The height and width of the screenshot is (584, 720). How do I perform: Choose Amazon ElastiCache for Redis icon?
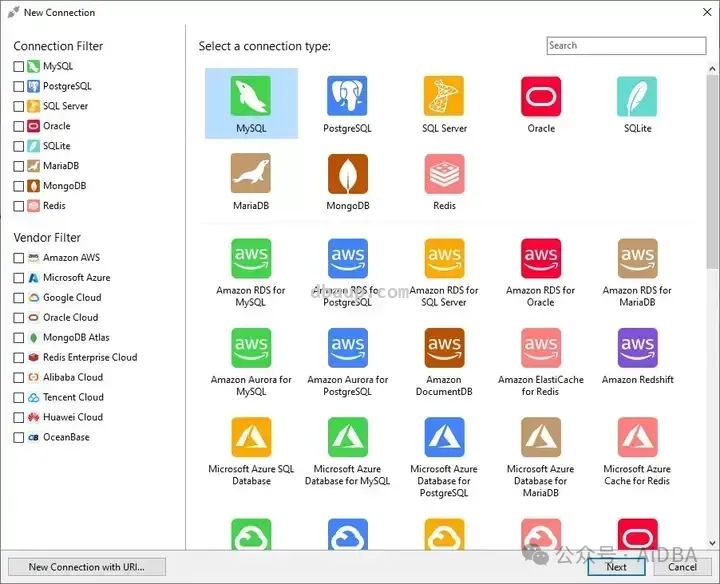click(541, 348)
